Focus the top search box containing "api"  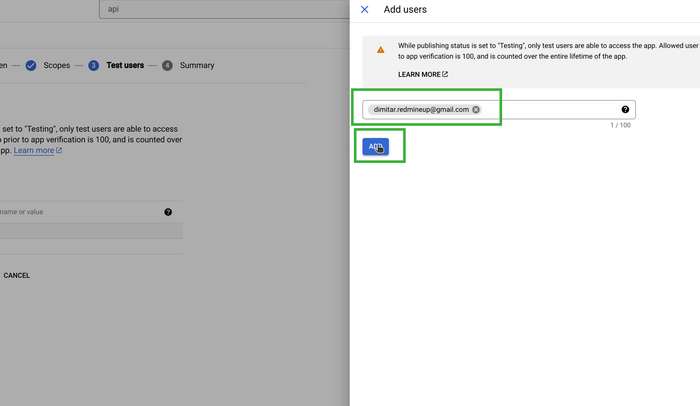pyautogui.click(x=220, y=9)
